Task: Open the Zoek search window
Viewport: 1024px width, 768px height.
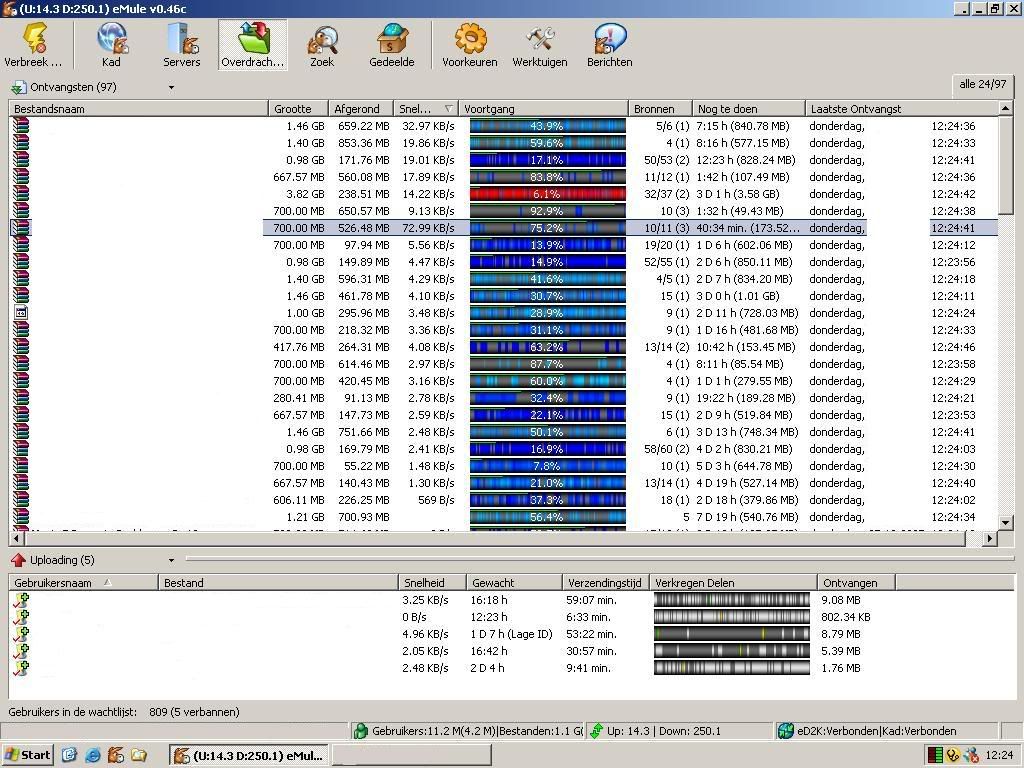Action: [322, 45]
